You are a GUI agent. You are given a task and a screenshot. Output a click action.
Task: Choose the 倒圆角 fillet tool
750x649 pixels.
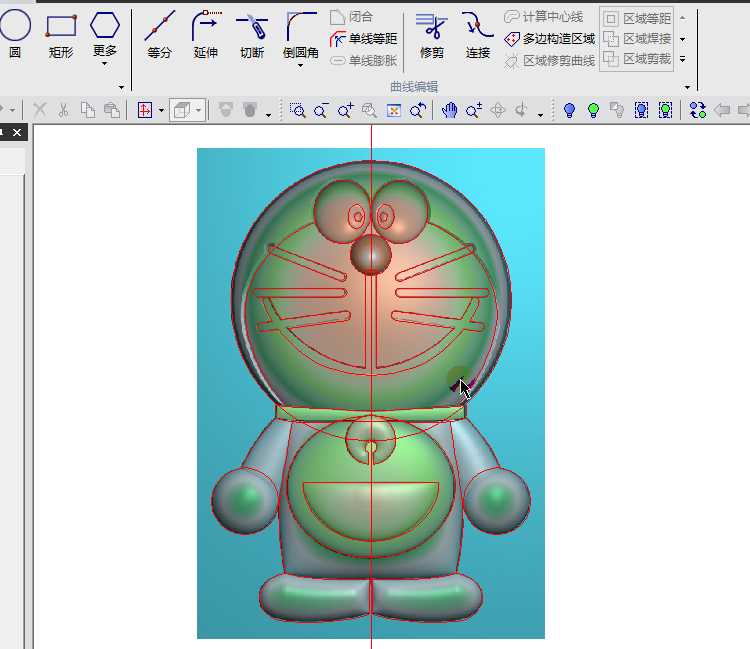coord(300,33)
